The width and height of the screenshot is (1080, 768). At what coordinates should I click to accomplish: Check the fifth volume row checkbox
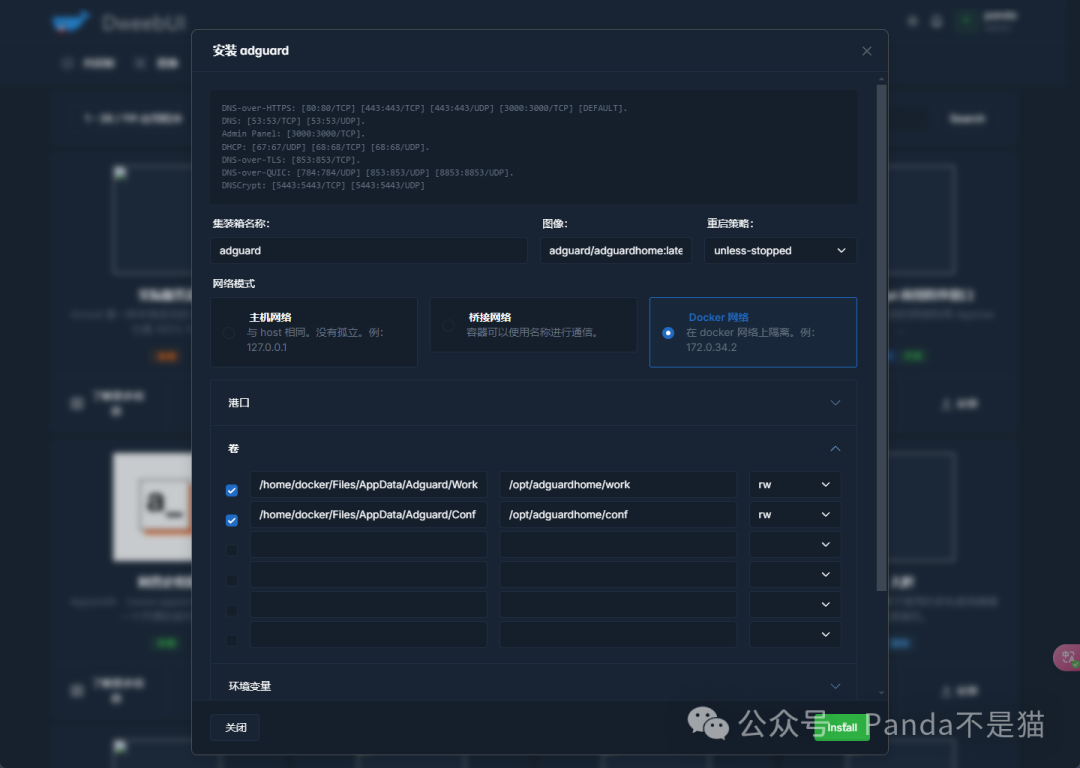(x=231, y=610)
